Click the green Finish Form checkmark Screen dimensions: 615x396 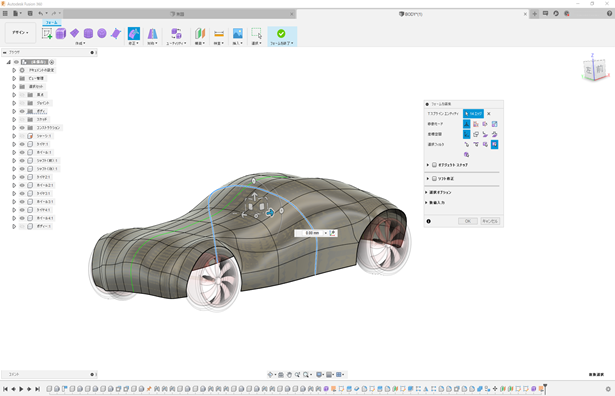(281, 33)
